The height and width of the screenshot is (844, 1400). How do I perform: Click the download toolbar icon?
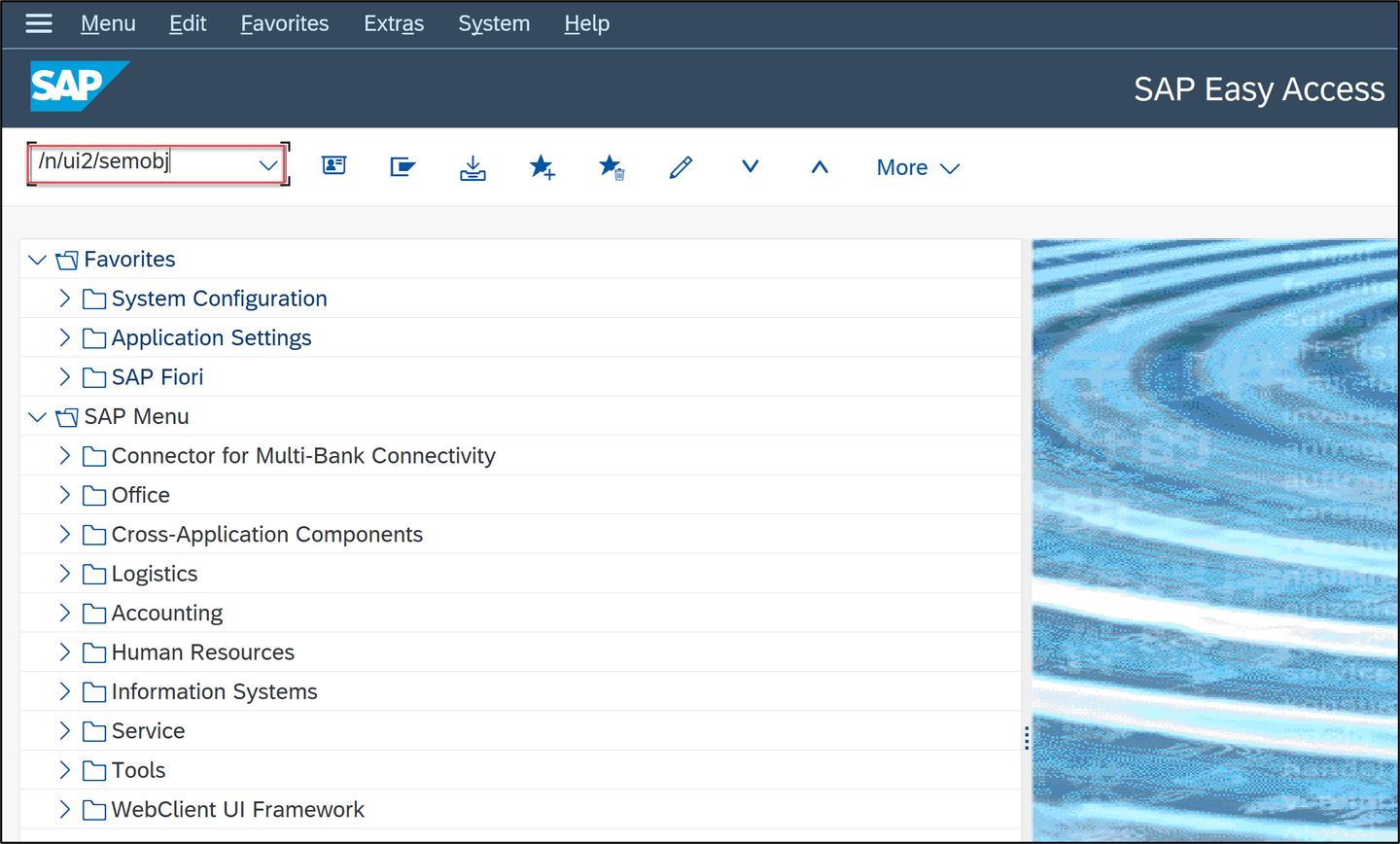pos(472,167)
